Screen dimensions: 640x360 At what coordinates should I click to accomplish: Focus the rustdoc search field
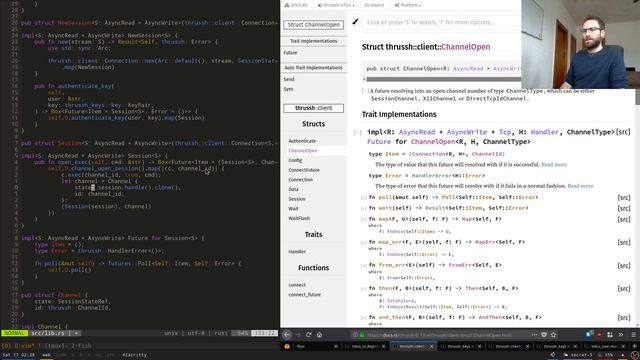442,22
